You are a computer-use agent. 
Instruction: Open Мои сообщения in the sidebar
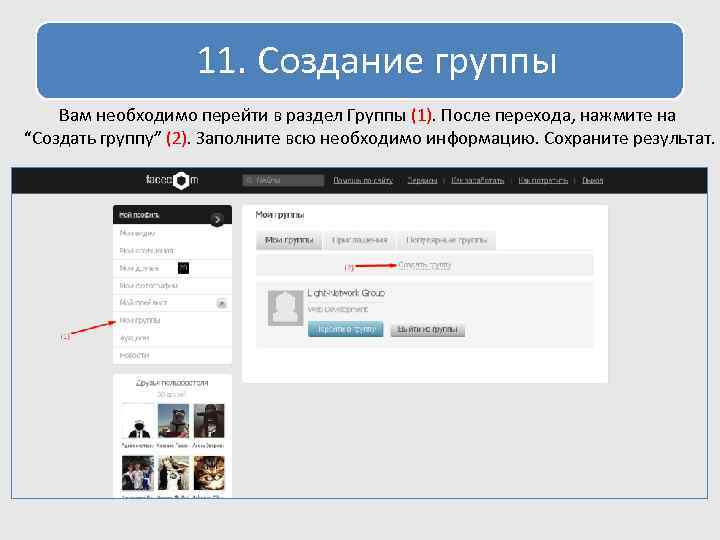pos(147,251)
